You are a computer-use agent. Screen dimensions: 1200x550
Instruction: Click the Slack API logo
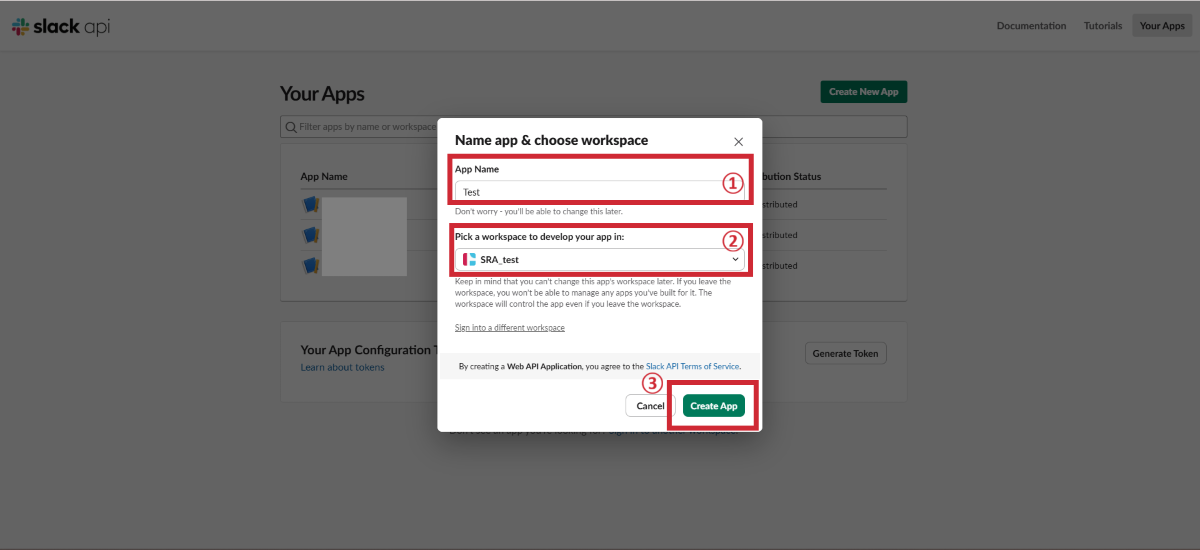click(60, 27)
